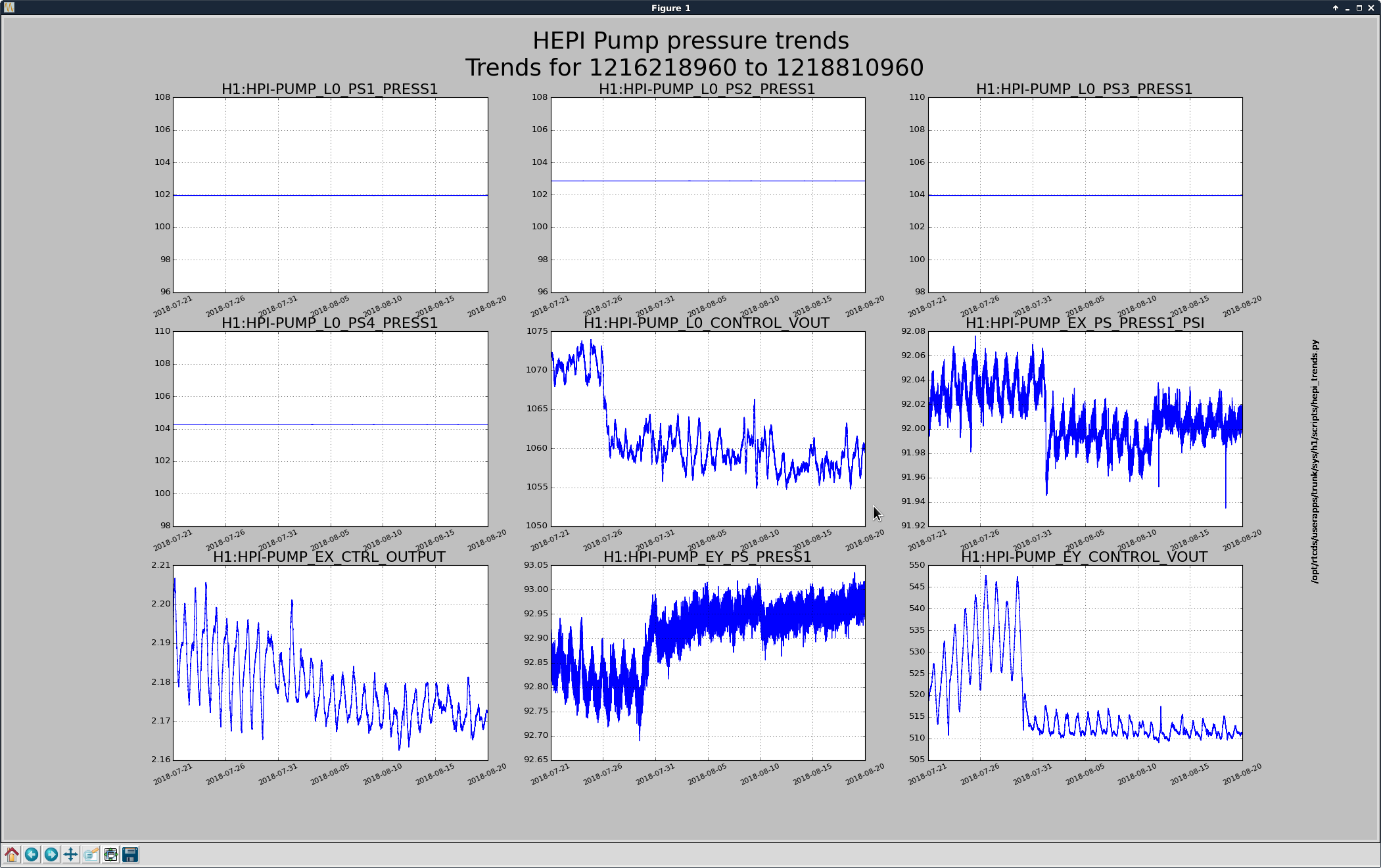Image resolution: width=1381 pixels, height=868 pixels.
Task: Open Configure subplots tool
Action: tap(110, 854)
